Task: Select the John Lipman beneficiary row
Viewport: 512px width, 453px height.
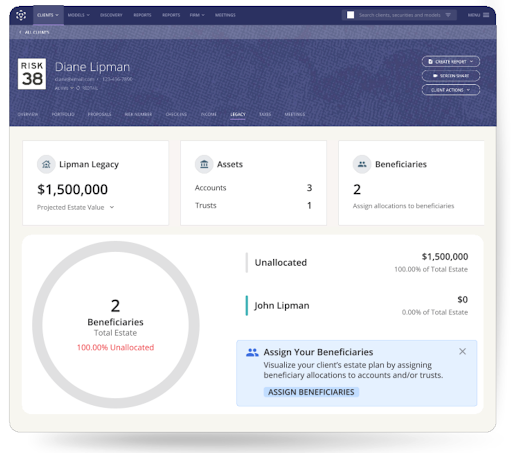Action: 357,306
